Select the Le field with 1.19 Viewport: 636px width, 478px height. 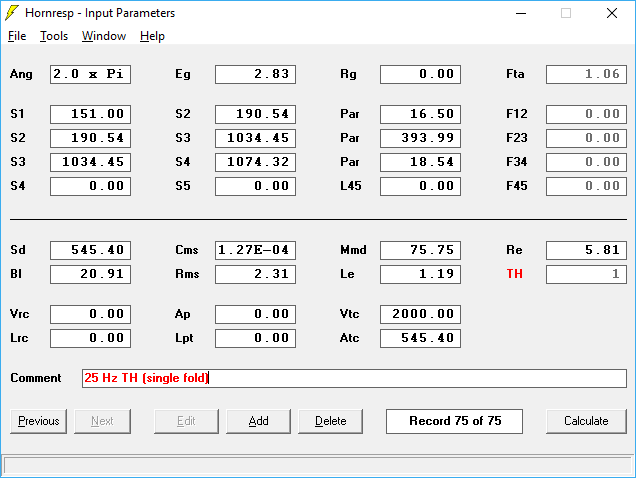click(x=420, y=274)
